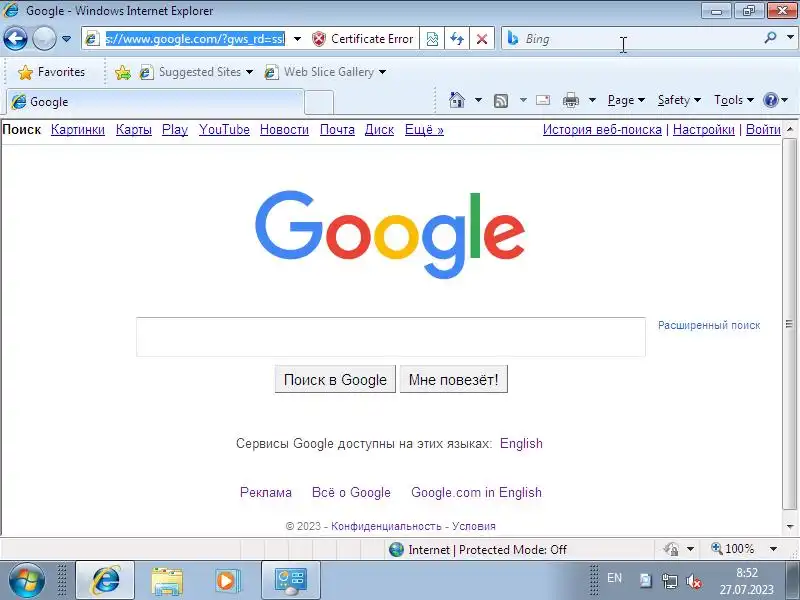This screenshot has width=800, height=600.
Task: Launch Windows Media Player from taskbar
Action: (x=226, y=581)
